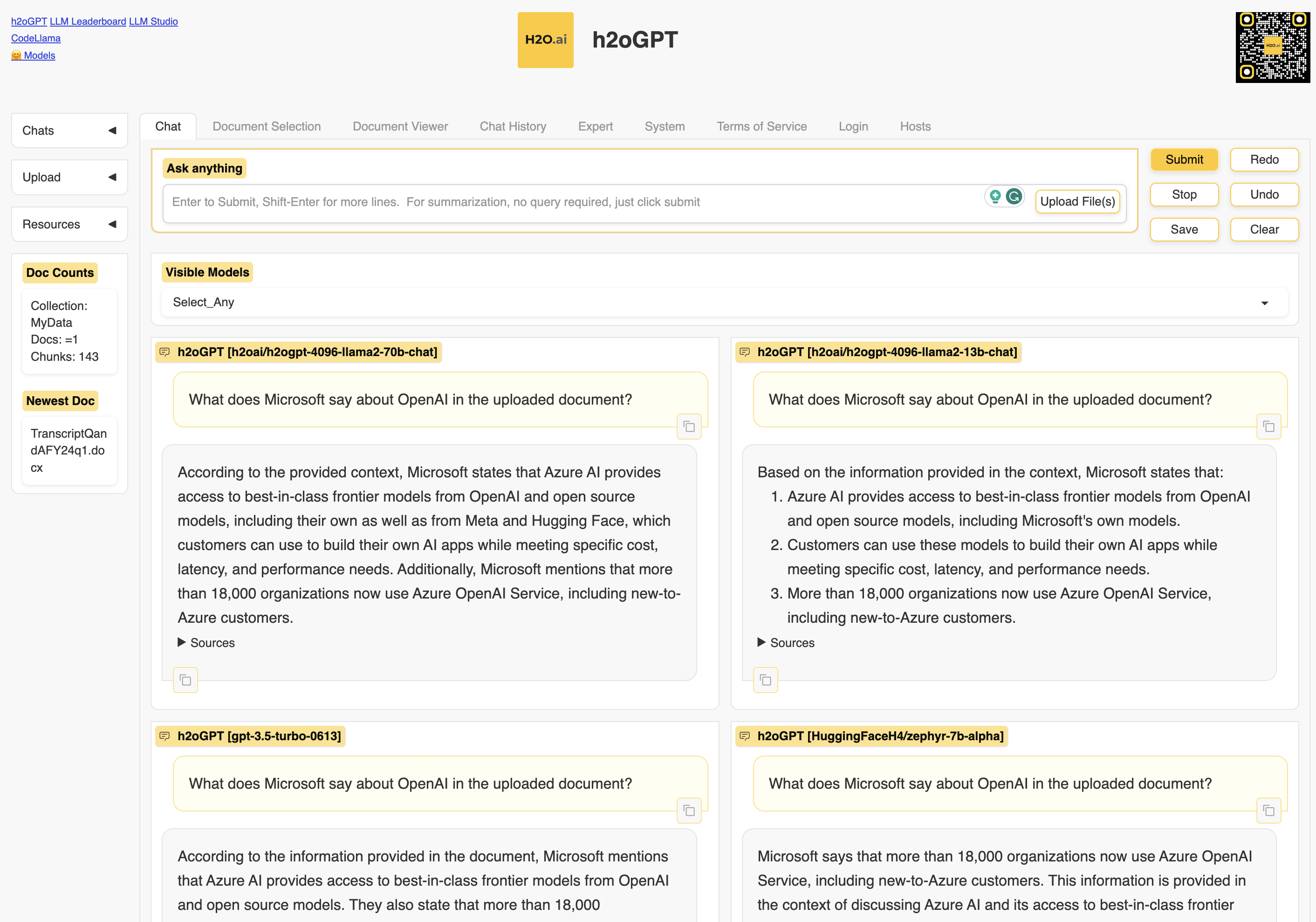Click the Undo button
Viewport: 1316px width, 922px height.
pos(1264,194)
